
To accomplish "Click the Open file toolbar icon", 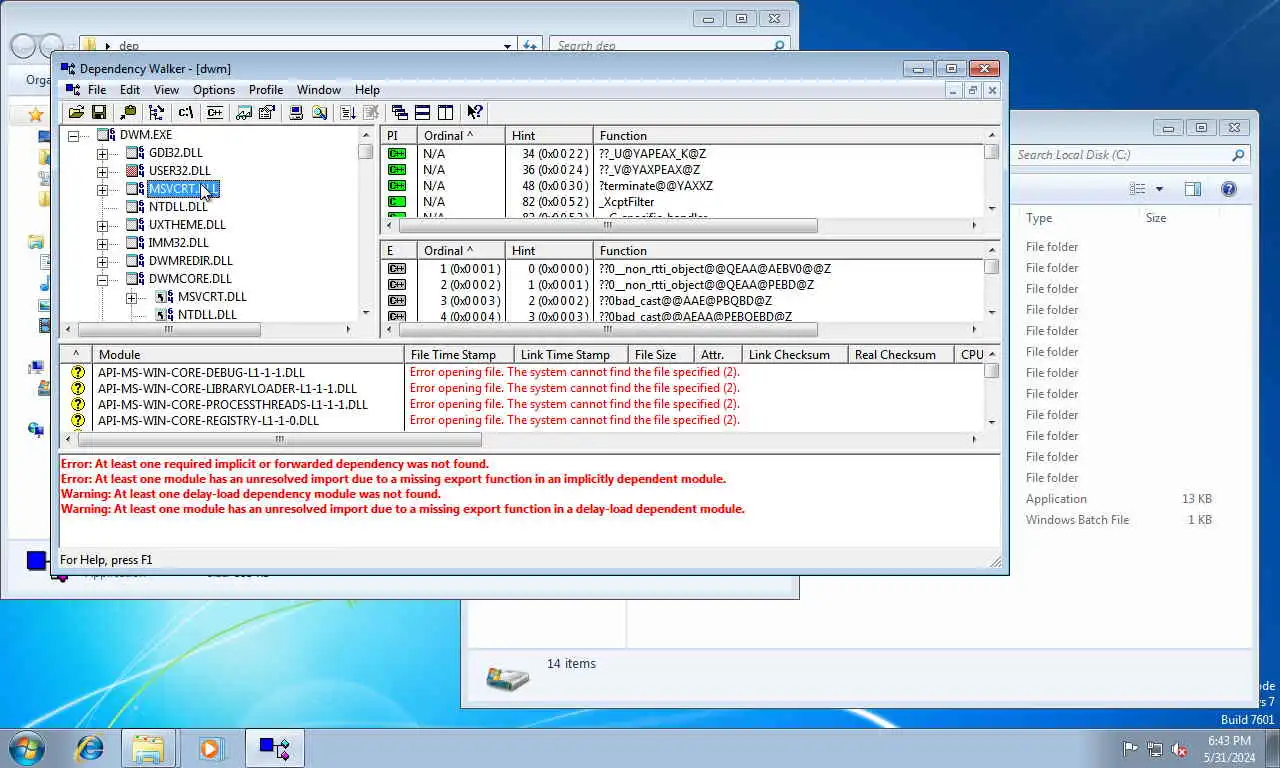I will click(76, 113).
